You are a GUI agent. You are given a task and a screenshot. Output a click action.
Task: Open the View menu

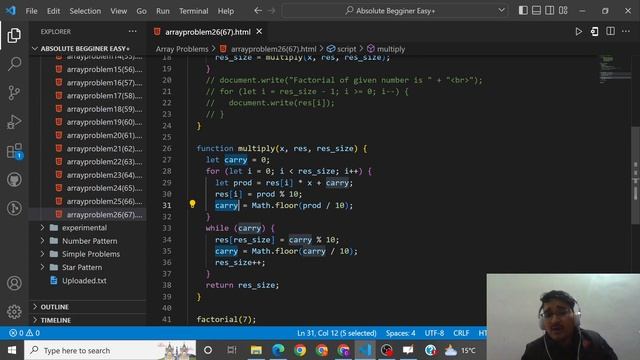(x=118, y=11)
